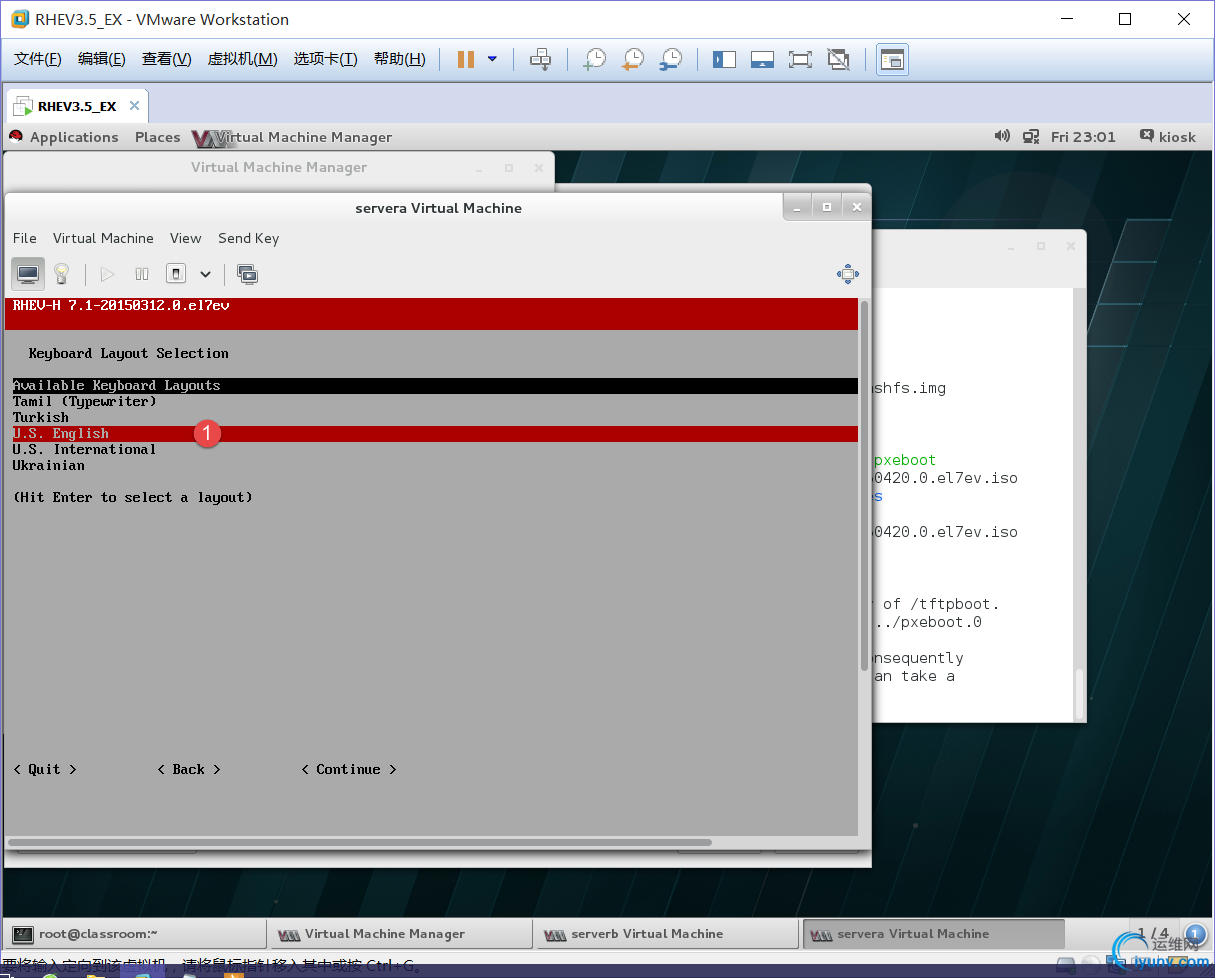Screen dimensions: 1215x978
Task: Open the 编辑(E) menu
Action: pyautogui.click(x=102, y=59)
